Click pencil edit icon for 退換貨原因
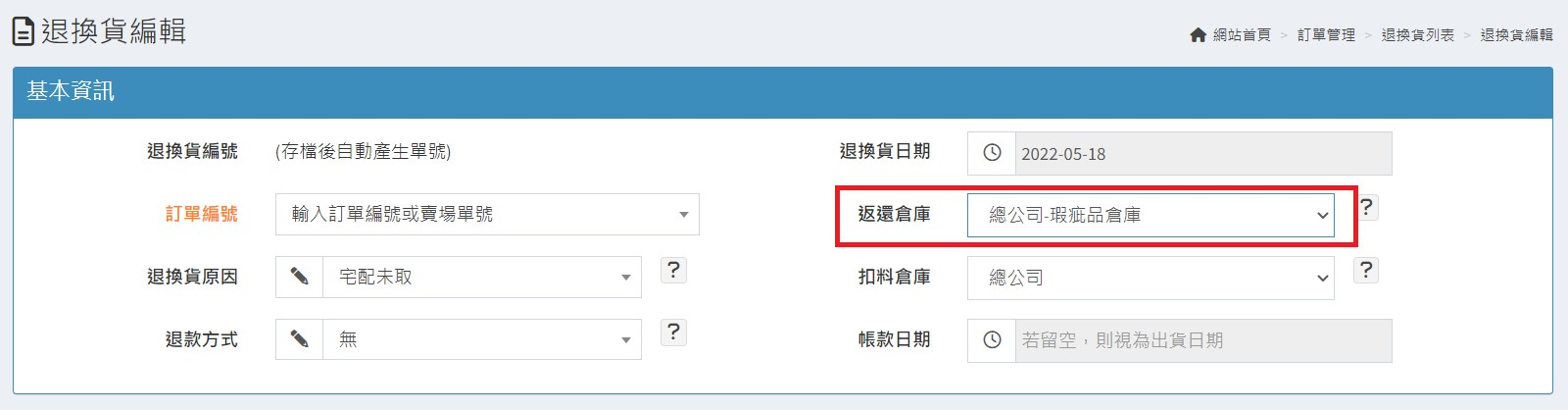Screen dimensions: 1568x410 pos(300,278)
